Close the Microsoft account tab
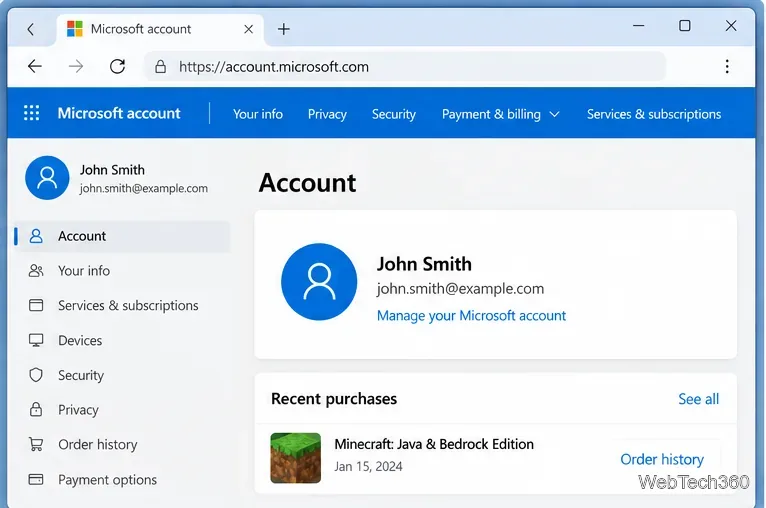This screenshot has width=766, height=508. click(248, 29)
